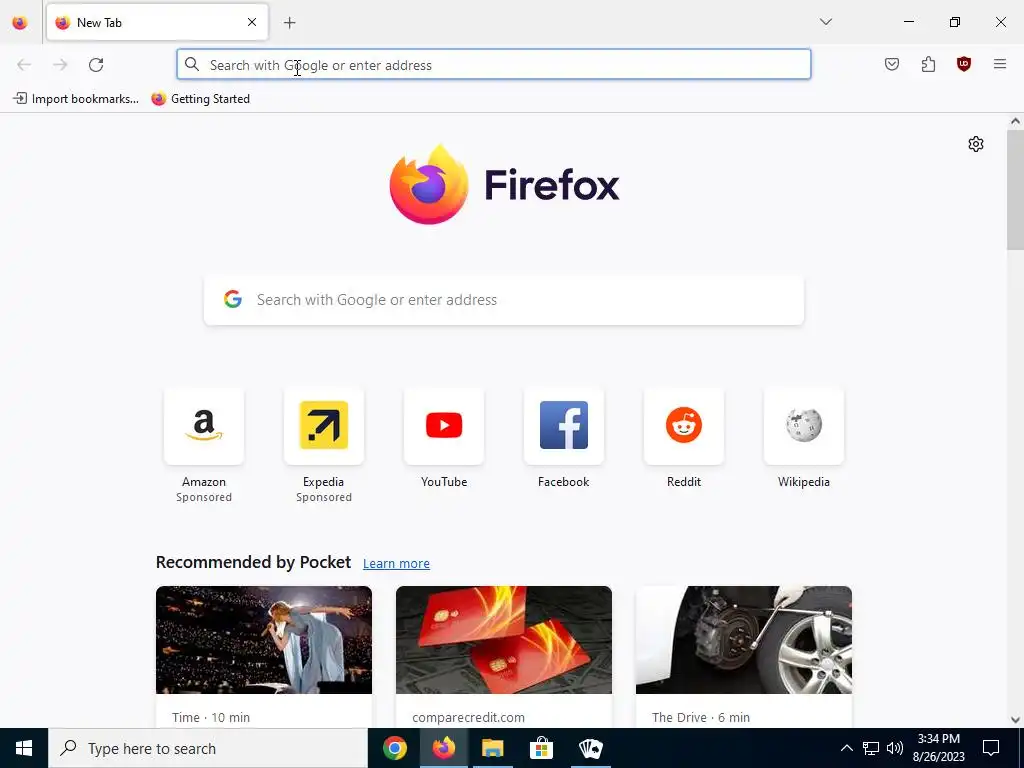The height and width of the screenshot is (768, 1024).
Task: Click Import bookmarks in bookmarks toolbar
Action: coord(76,99)
